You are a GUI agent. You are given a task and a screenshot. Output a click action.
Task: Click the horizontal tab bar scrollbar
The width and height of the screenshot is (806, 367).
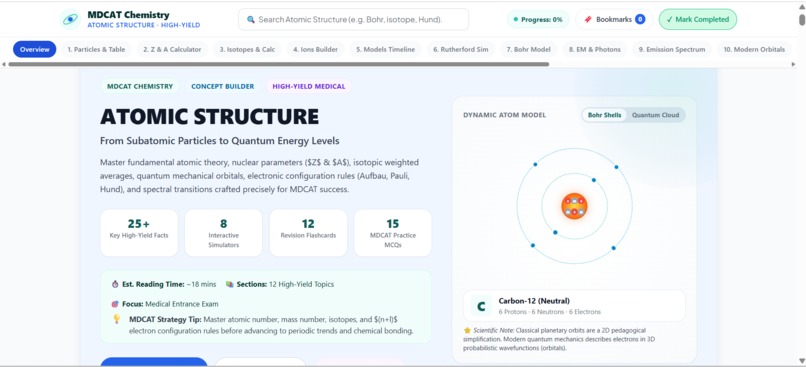[278, 64]
